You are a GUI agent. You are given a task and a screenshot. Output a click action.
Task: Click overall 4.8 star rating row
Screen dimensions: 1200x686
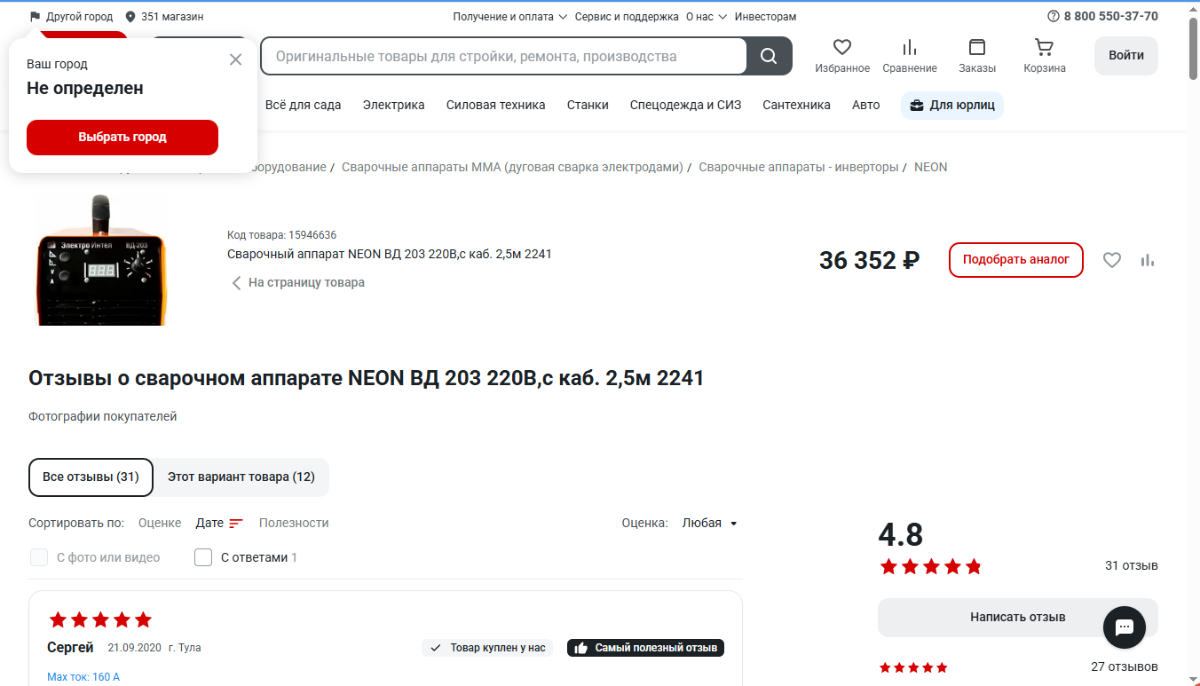(930, 567)
